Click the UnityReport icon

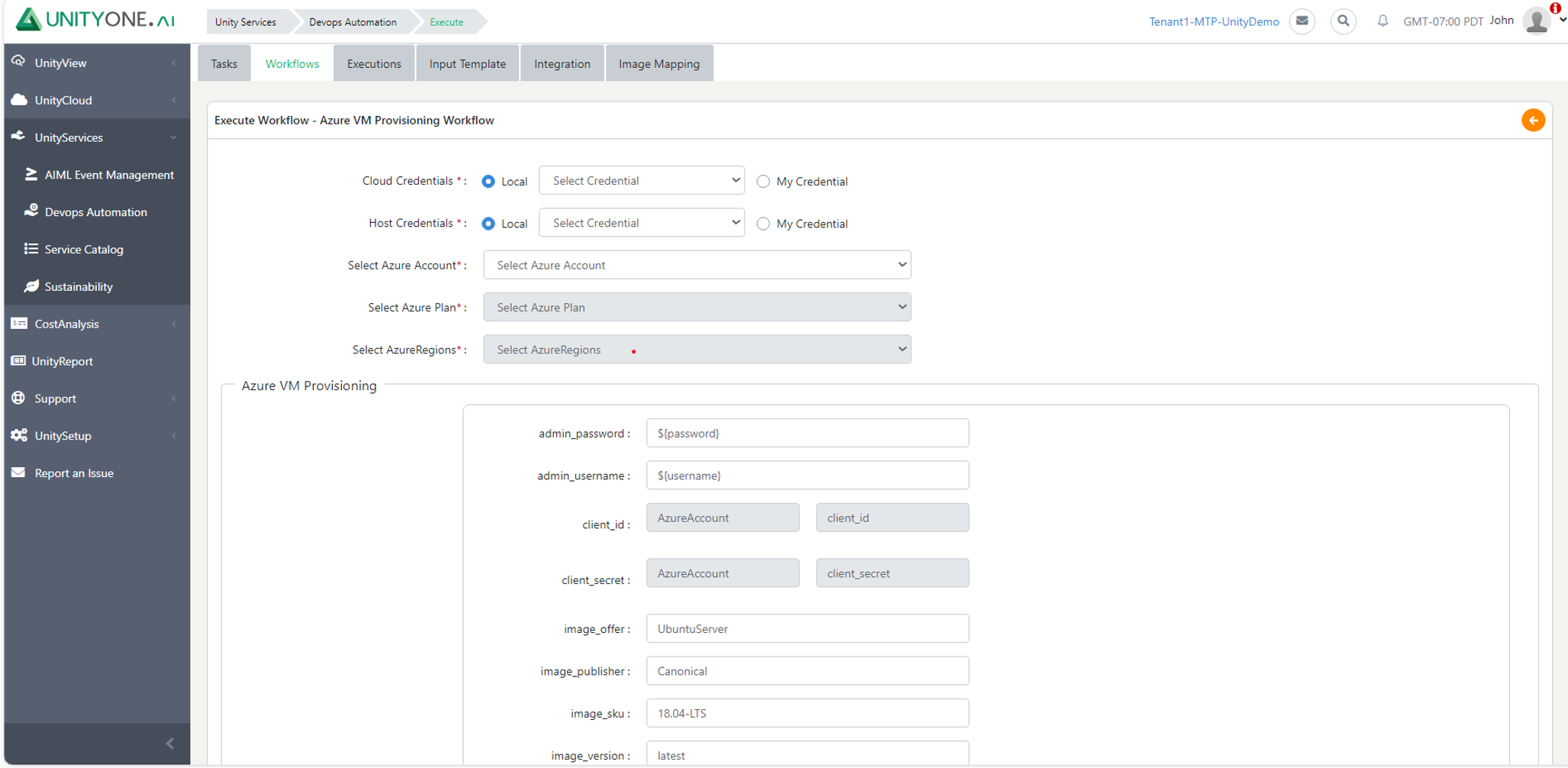[x=18, y=360]
